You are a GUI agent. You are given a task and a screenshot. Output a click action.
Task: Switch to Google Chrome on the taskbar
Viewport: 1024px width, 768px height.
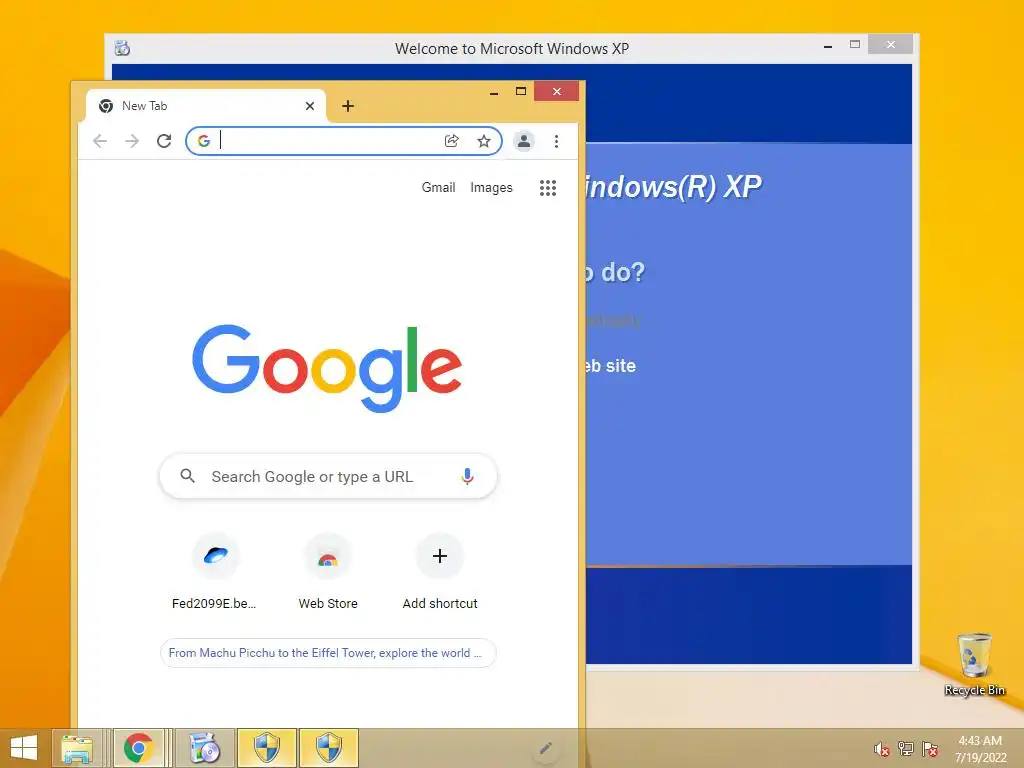pos(138,748)
